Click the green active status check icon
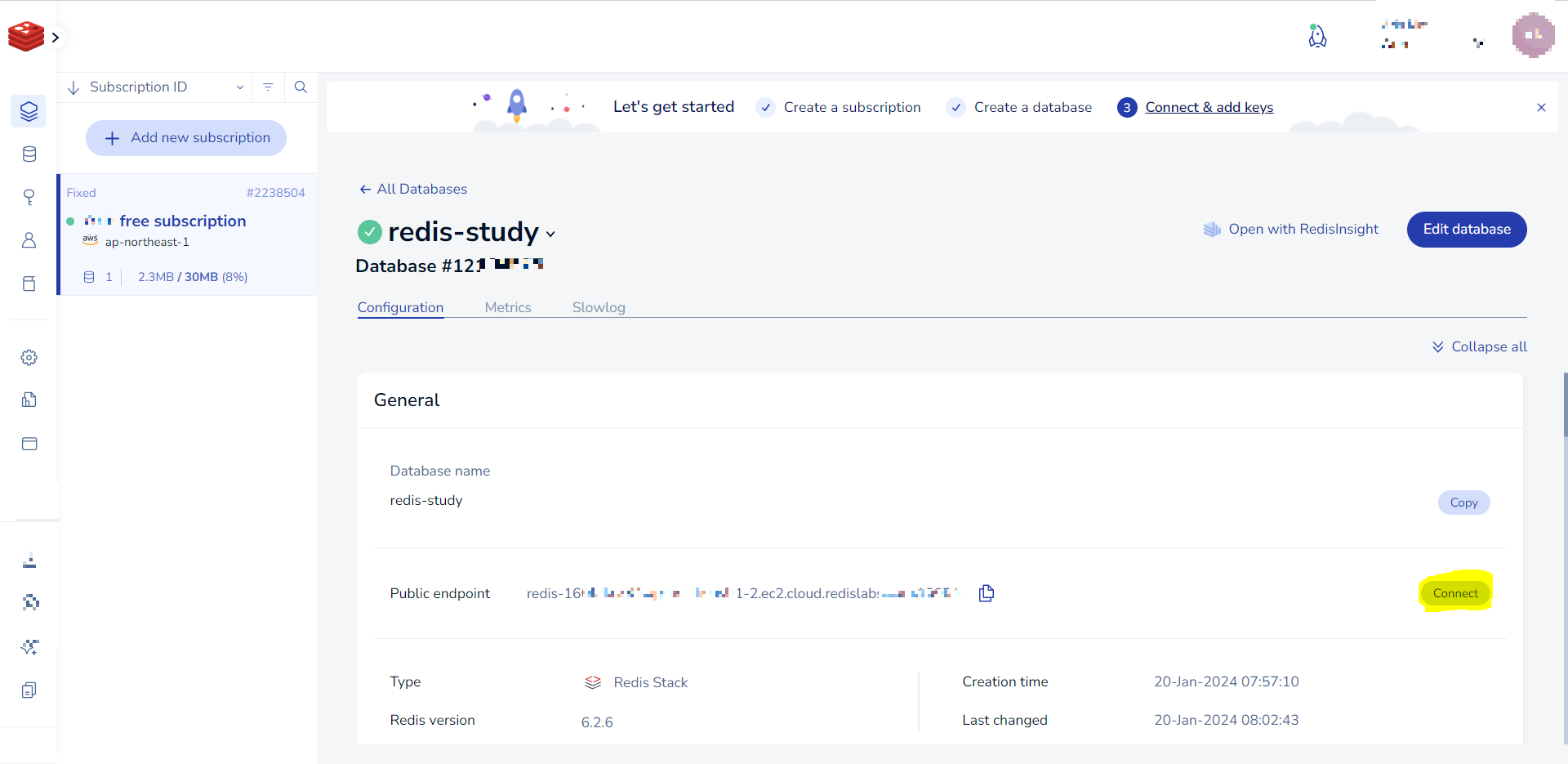 point(370,232)
